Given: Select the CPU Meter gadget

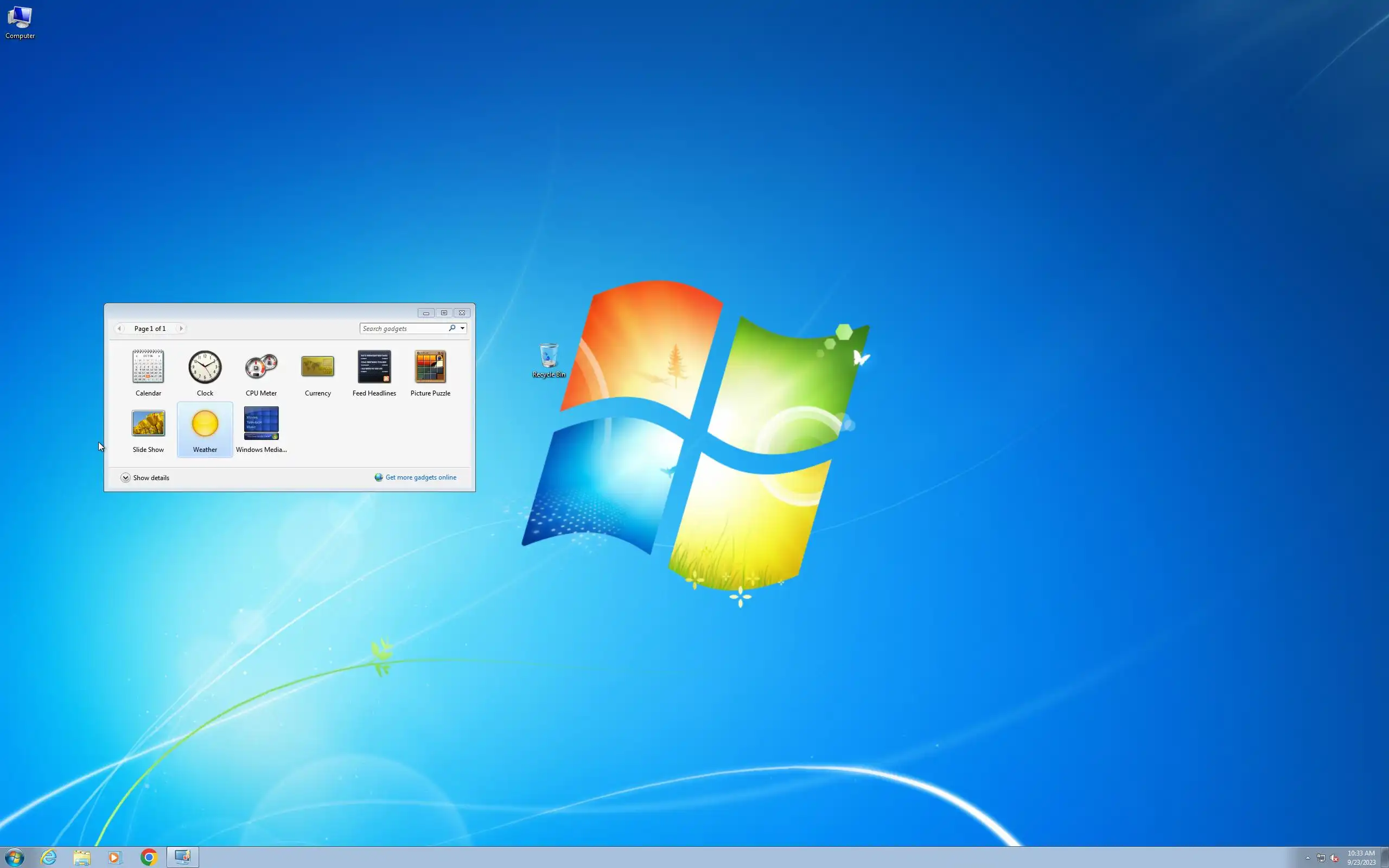Looking at the screenshot, I should tap(261, 367).
